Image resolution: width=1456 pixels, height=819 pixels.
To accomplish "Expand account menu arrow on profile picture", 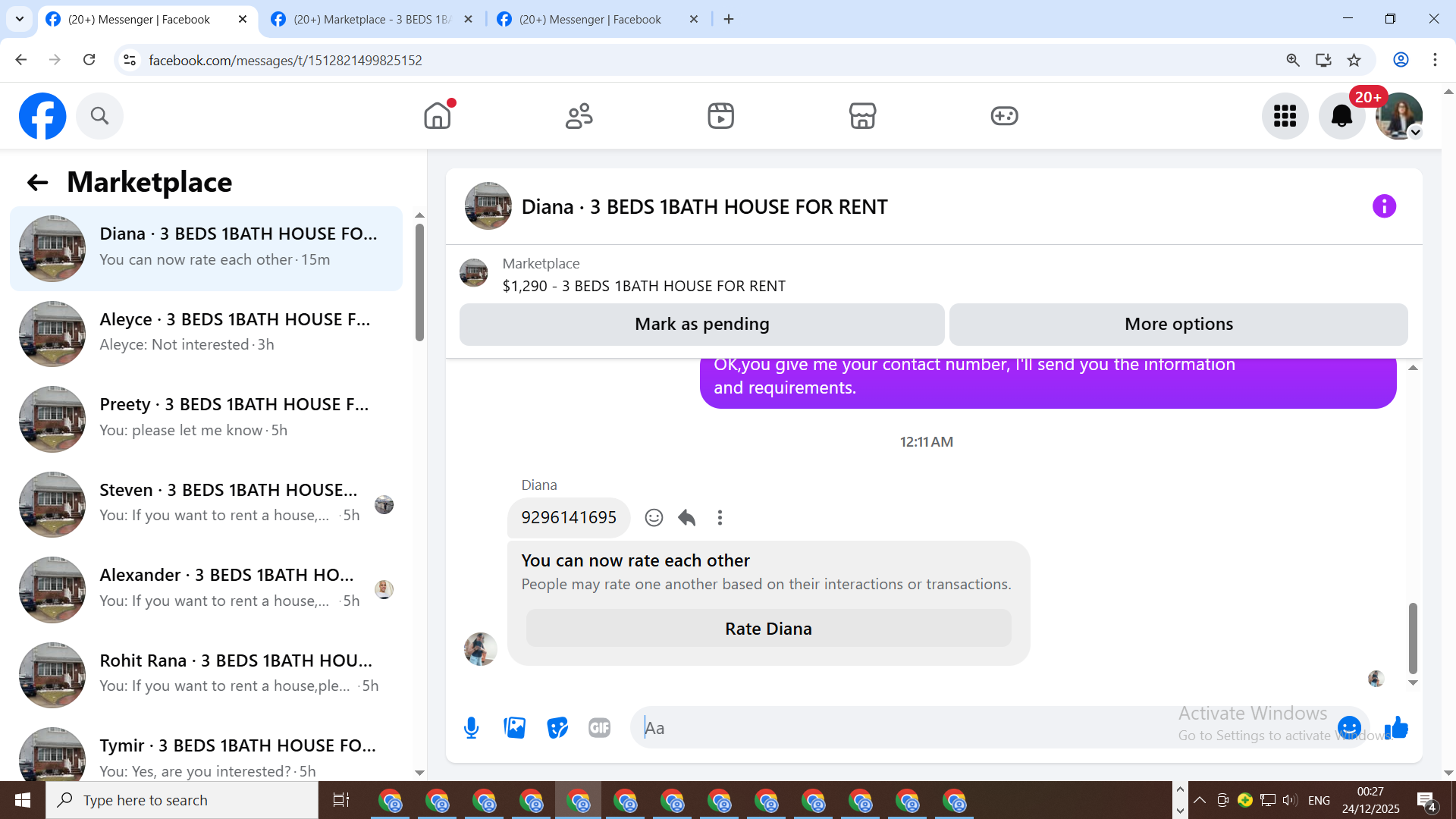I will click(x=1415, y=133).
